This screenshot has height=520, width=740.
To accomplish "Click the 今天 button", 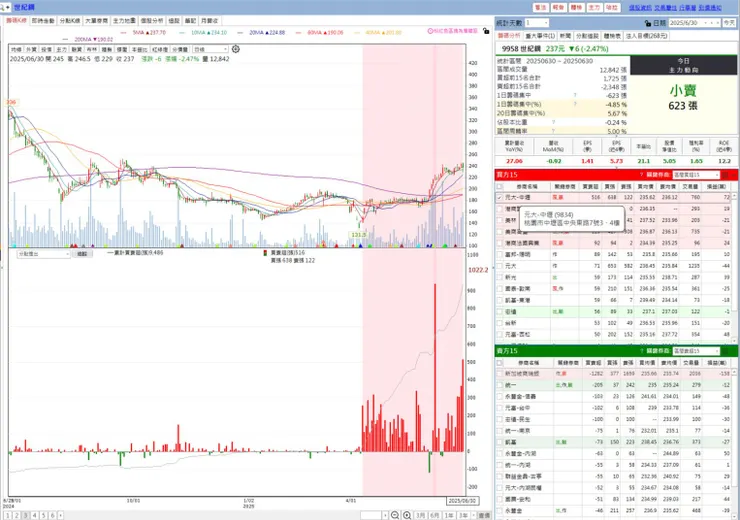I will point(730,23).
